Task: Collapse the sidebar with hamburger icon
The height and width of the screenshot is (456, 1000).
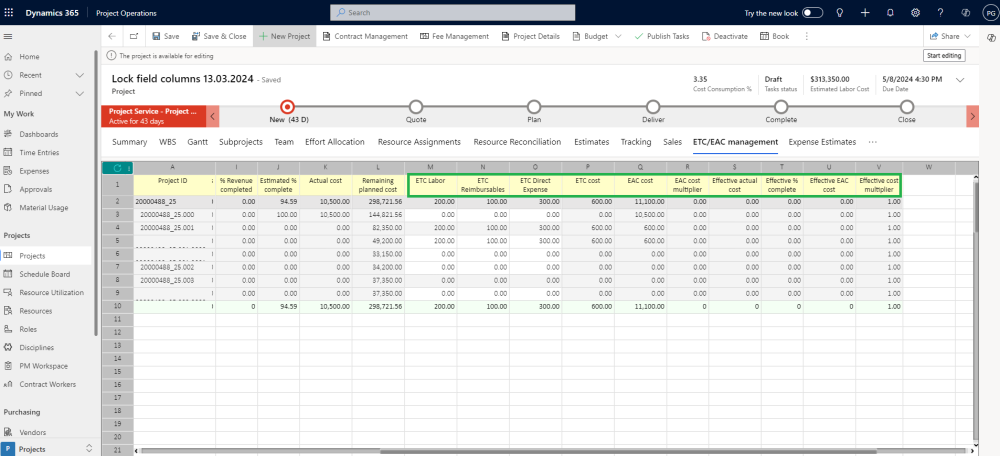Action: pyautogui.click(x=9, y=36)
